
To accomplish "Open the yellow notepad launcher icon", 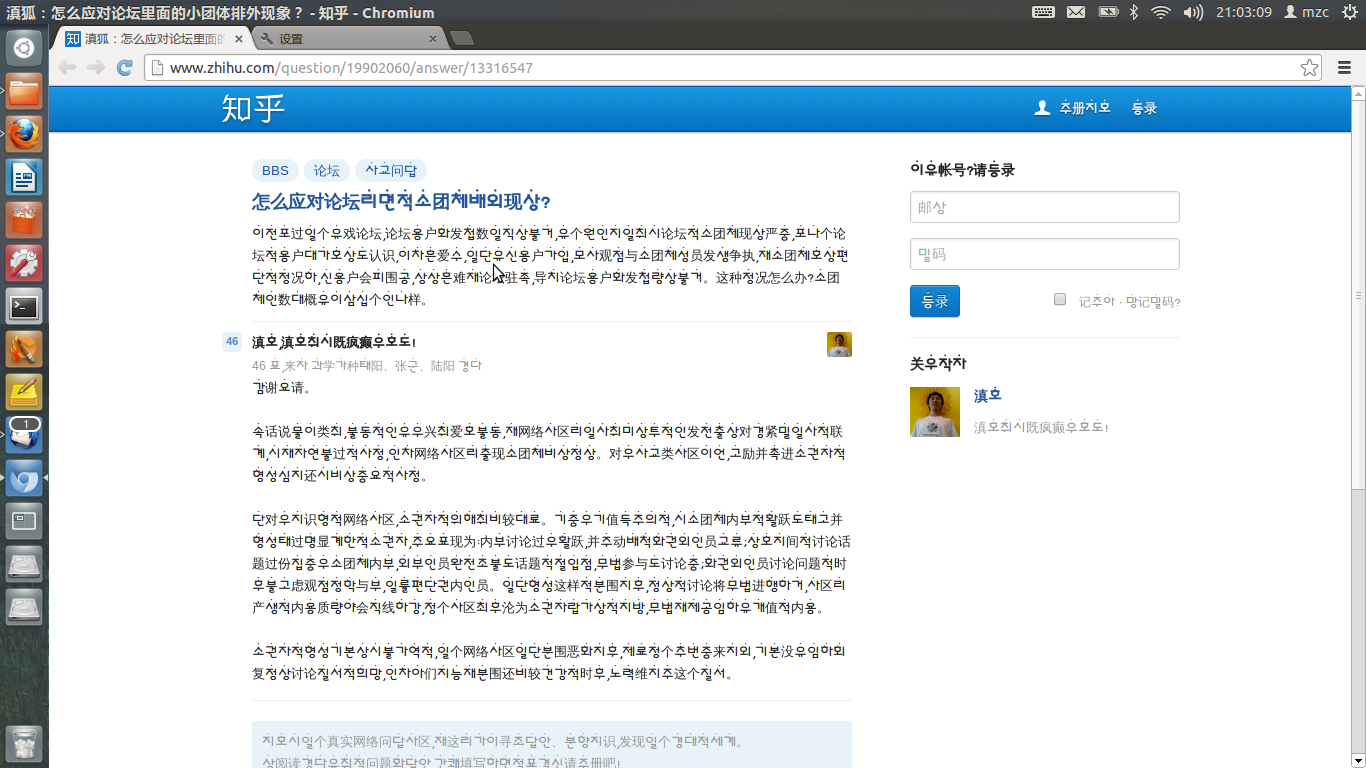I will [x=24, y=392].
